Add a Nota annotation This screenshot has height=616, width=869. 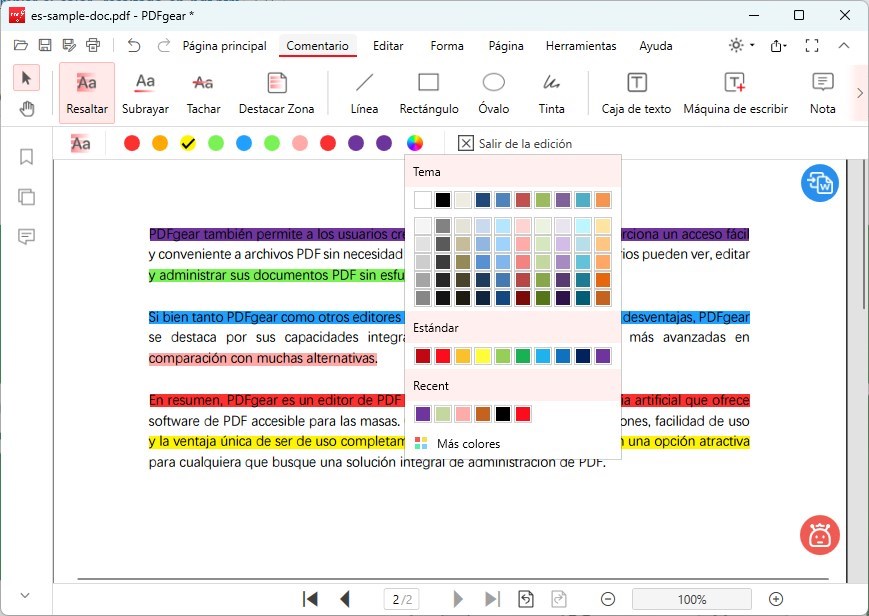822,93
